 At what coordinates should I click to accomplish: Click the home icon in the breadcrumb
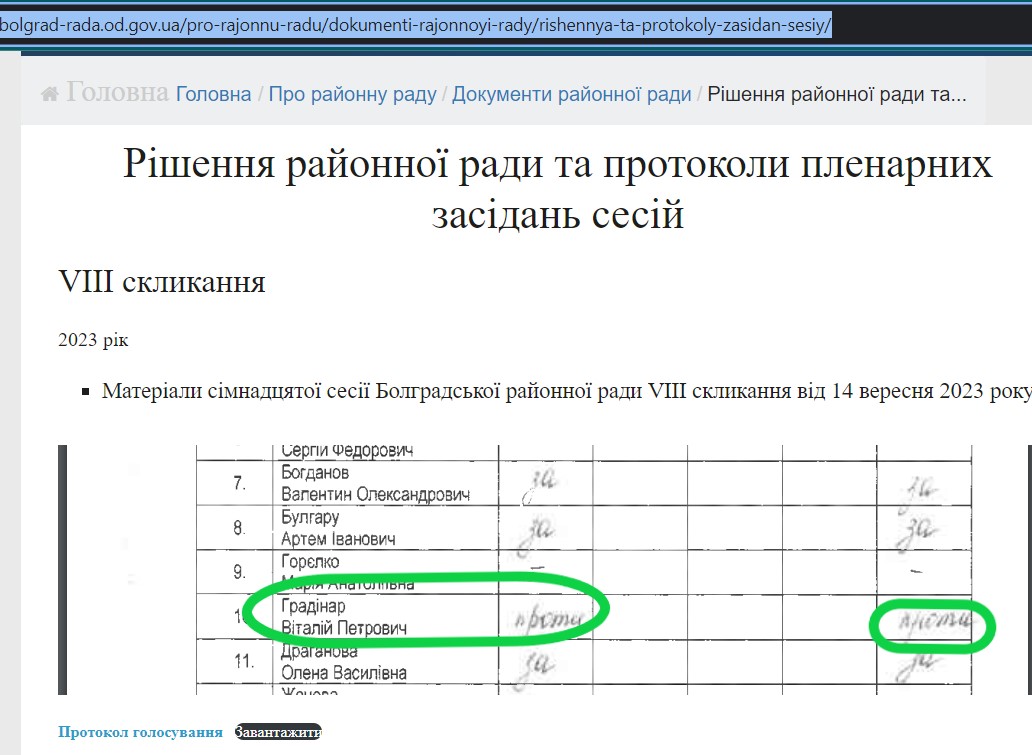click(x=50, y=94)
